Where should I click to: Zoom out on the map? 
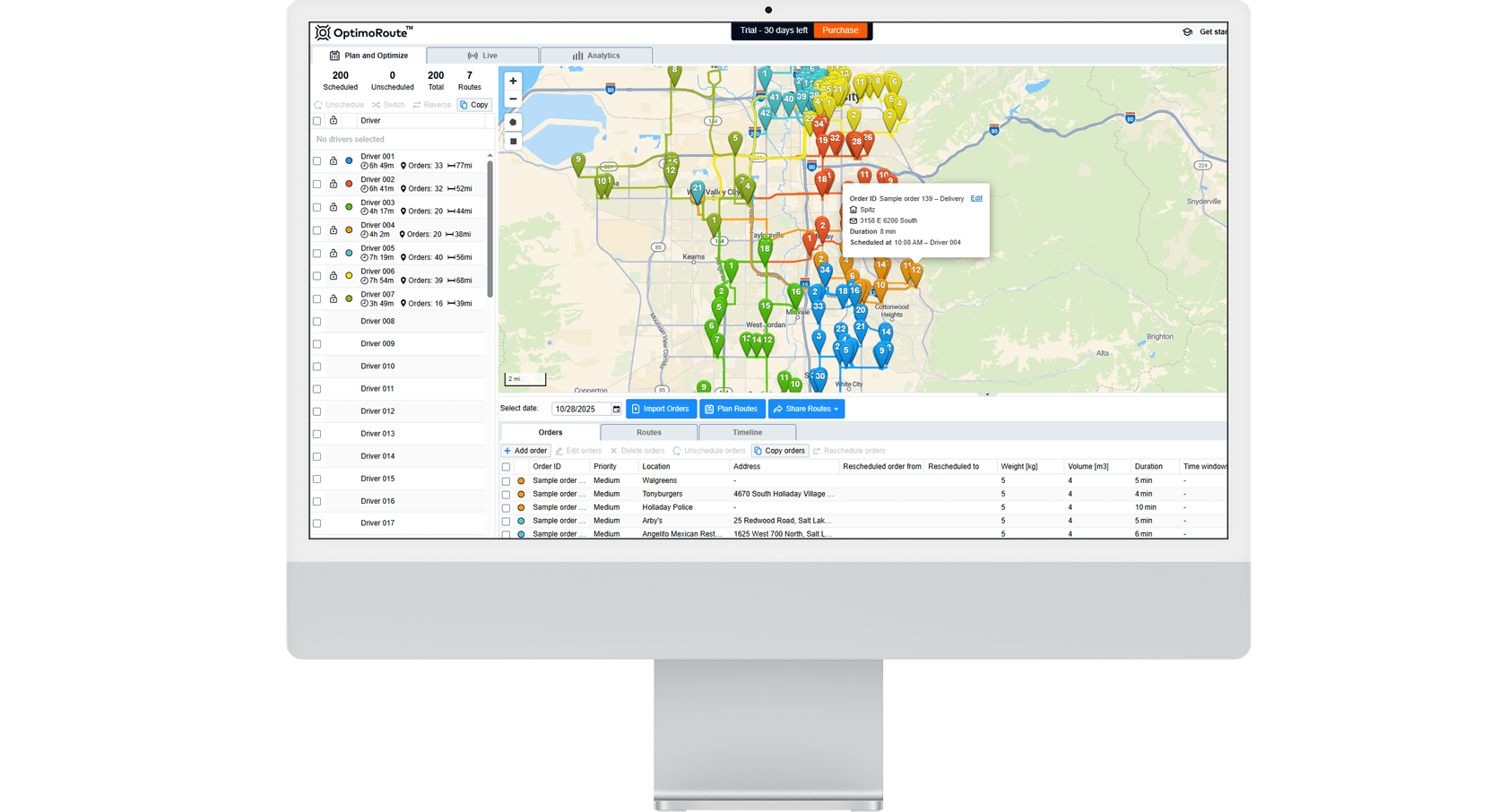(513, 99)
